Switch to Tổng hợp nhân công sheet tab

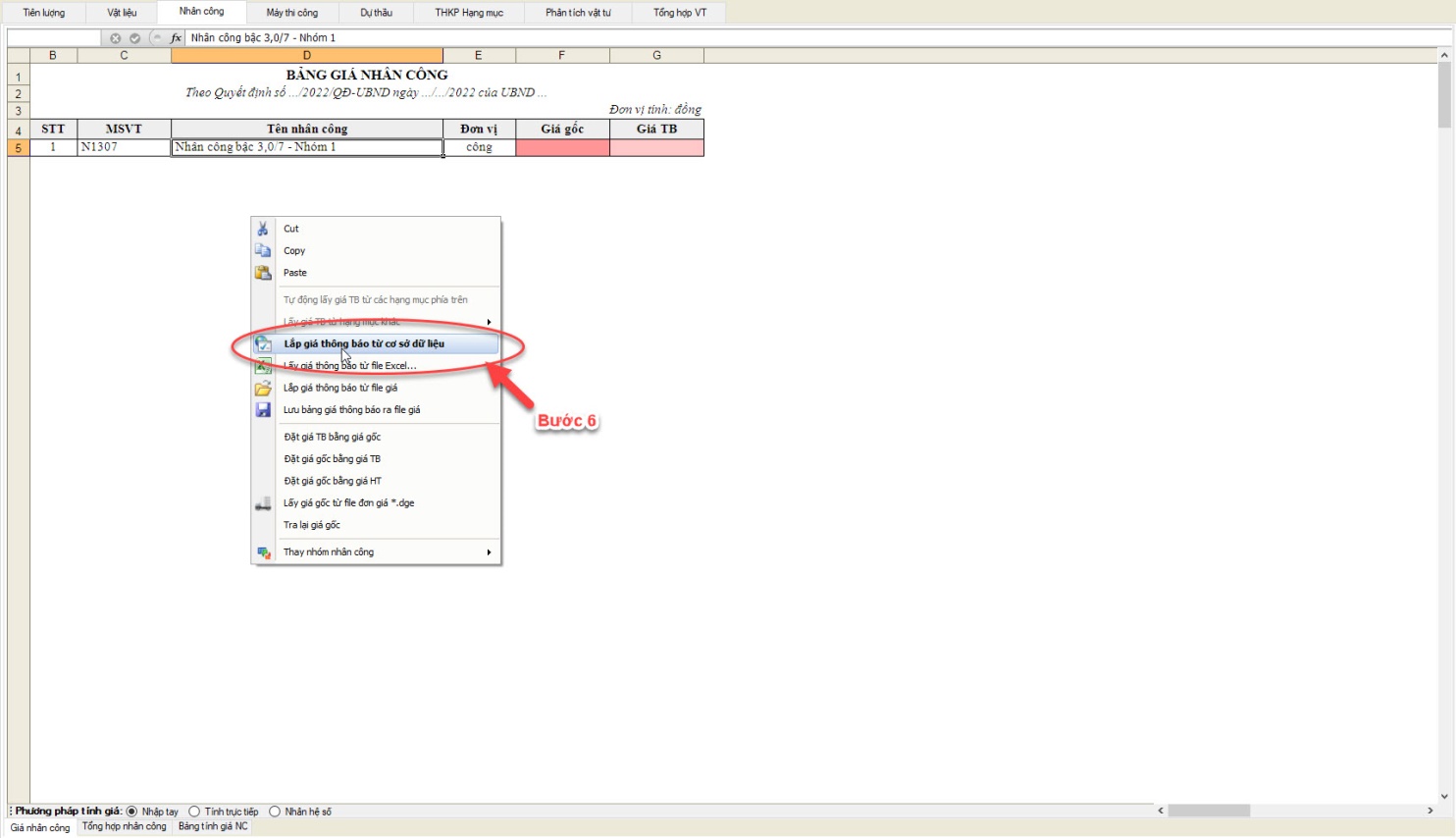click(125, 826)
